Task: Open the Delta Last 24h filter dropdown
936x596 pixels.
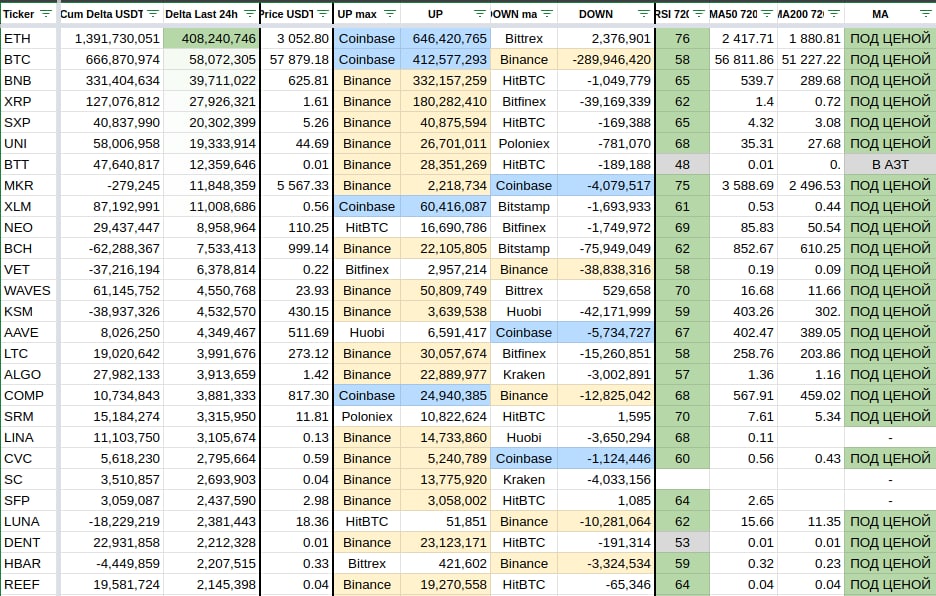Action: tap(250, 14)
